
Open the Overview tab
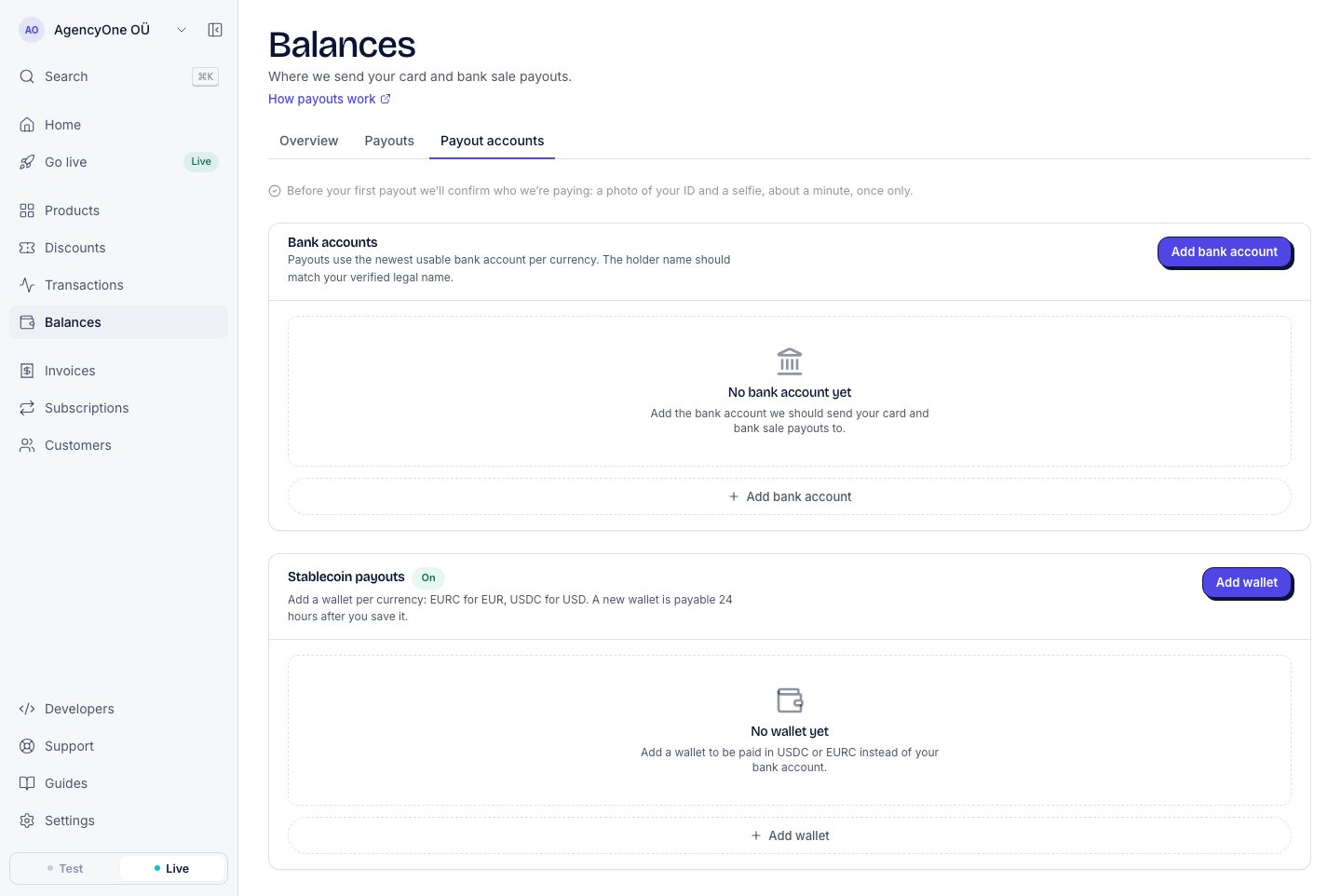tap(309, 141)
